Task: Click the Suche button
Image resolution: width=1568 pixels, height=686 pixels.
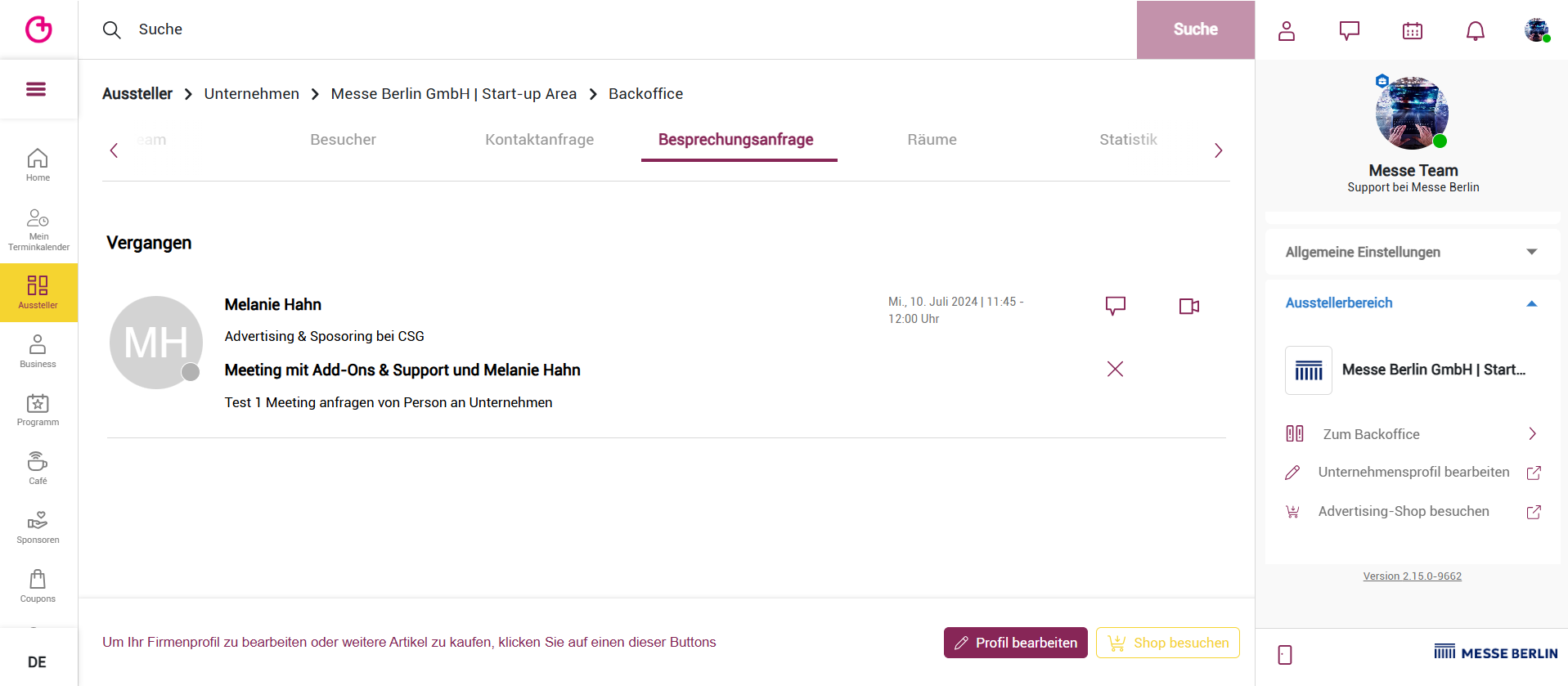Action: [x=1196, y=29]
